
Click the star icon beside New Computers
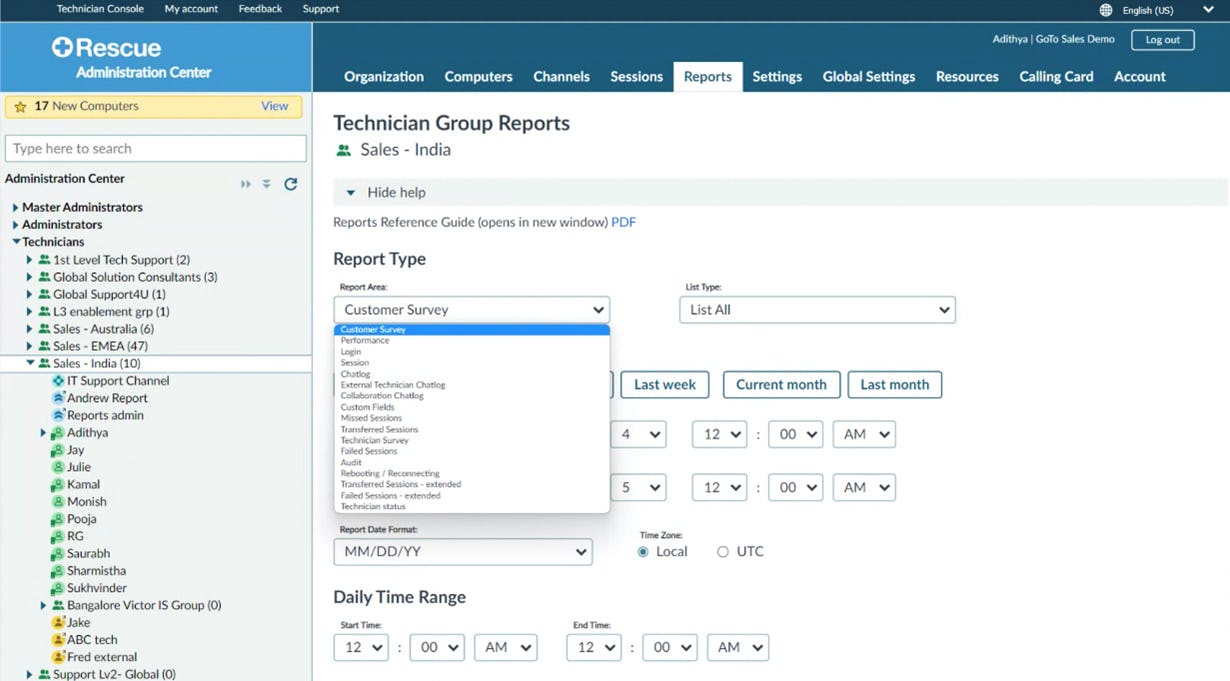[x=20, y=107]
